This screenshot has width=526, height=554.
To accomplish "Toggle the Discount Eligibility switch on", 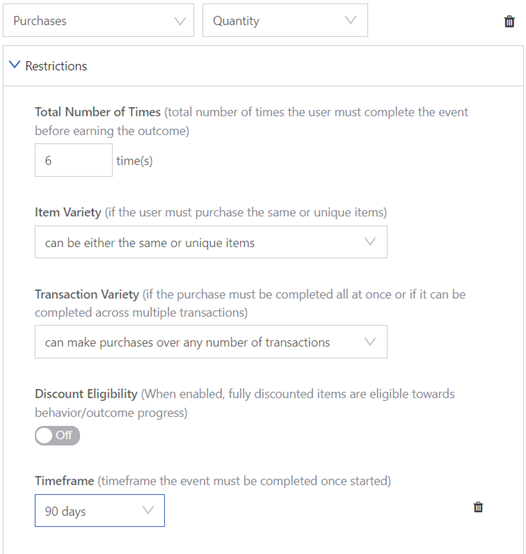I will coord(57,436).
